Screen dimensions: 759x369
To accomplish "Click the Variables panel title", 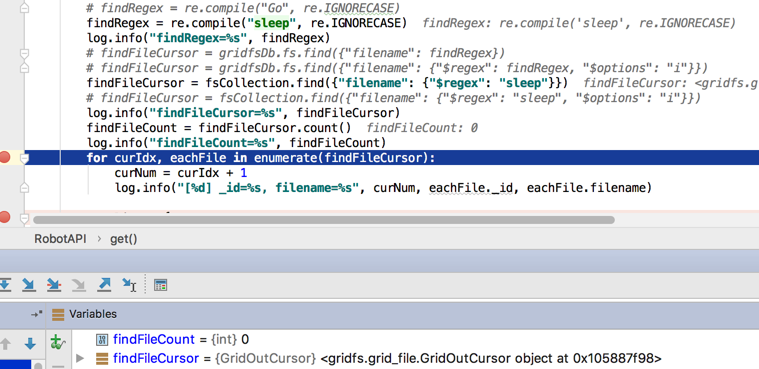I will [93, 314].
